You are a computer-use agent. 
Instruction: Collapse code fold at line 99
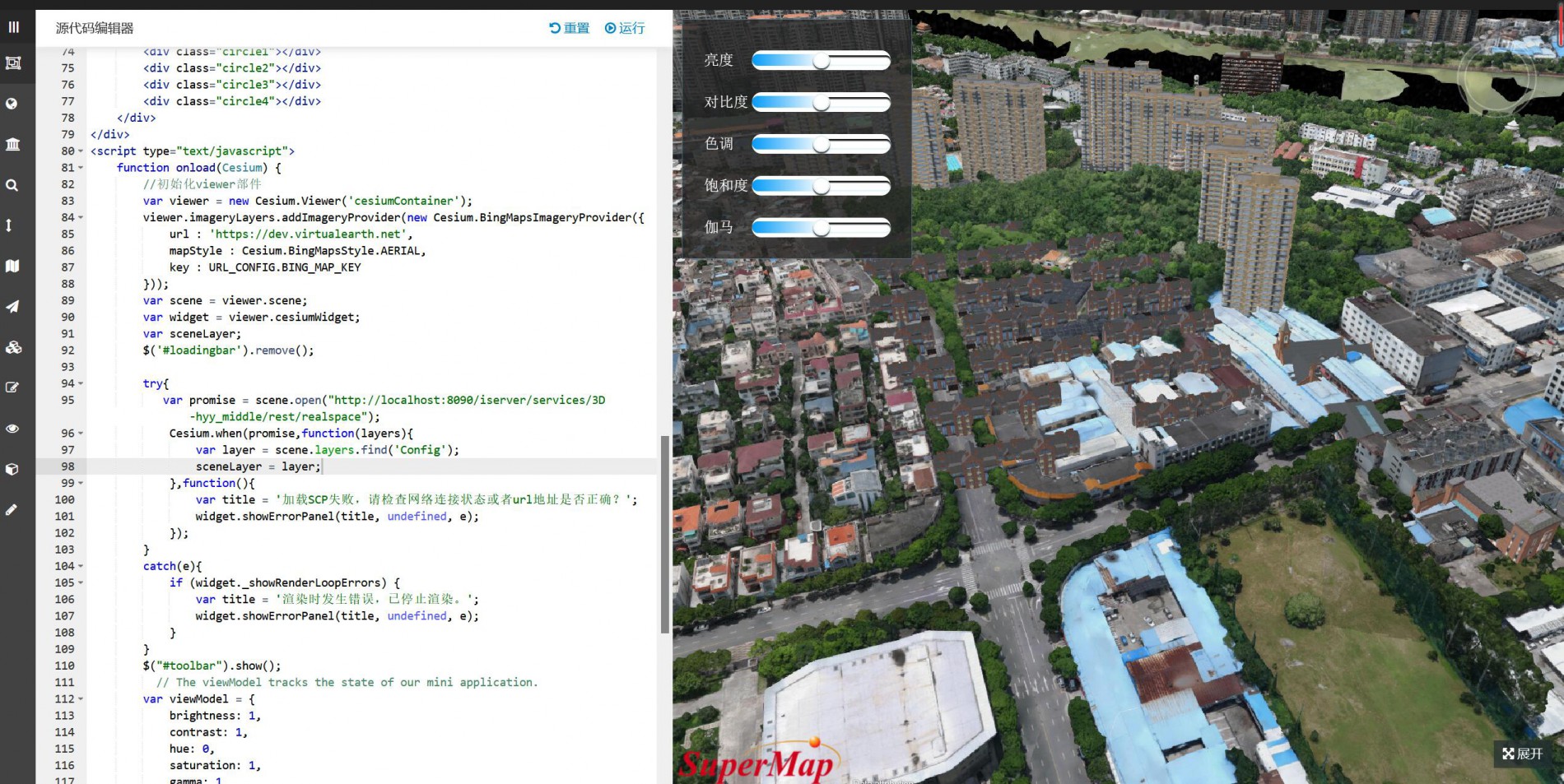click(x=81, y=483)
